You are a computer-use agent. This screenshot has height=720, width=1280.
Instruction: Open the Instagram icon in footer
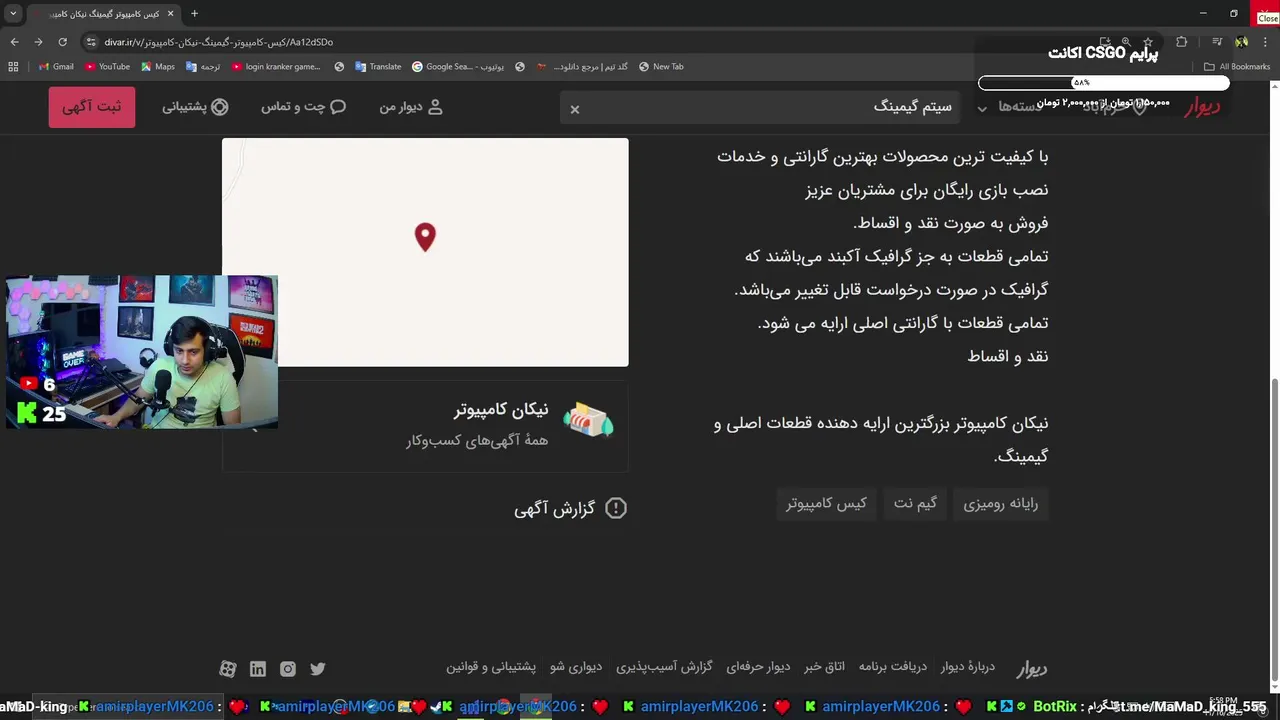click(x=288, y=669)
